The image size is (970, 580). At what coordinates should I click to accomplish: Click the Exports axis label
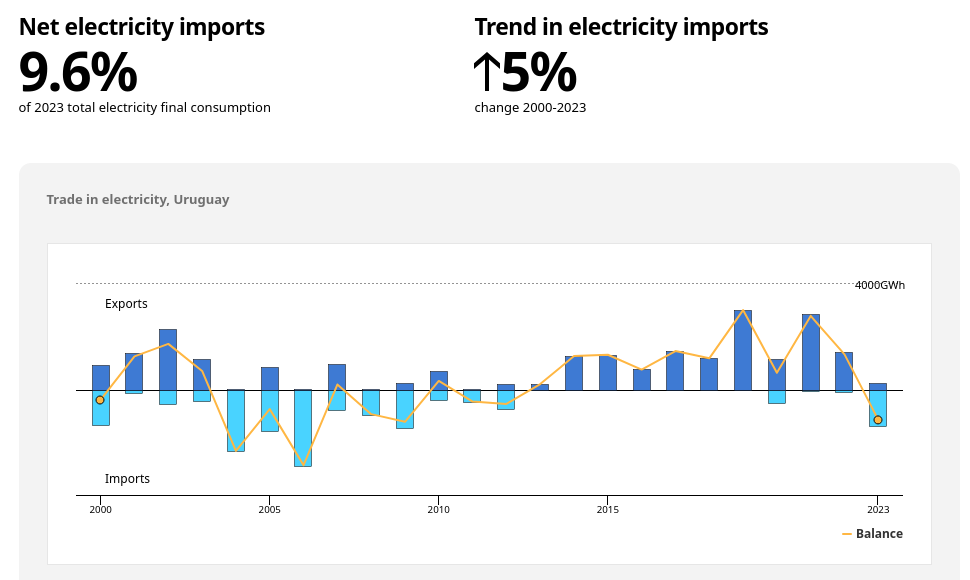[126, 304]
